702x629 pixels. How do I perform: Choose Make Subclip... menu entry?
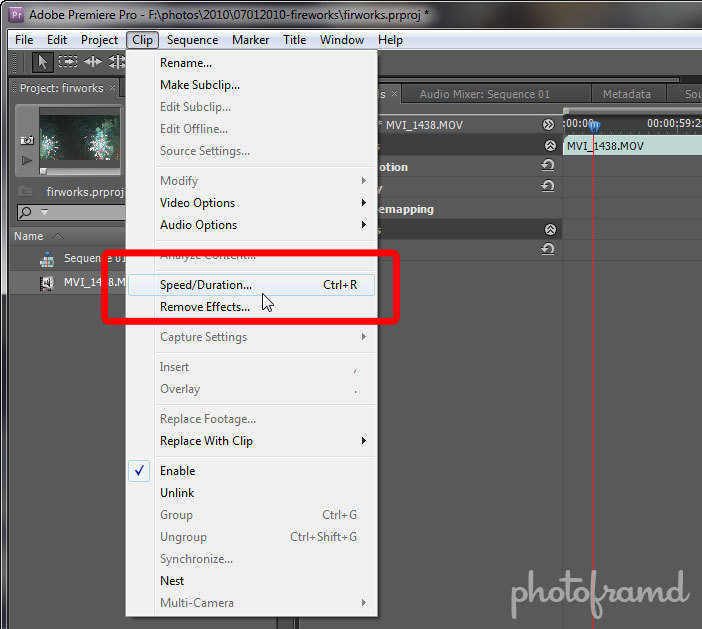pyautogui.click(x=252, y=85)
